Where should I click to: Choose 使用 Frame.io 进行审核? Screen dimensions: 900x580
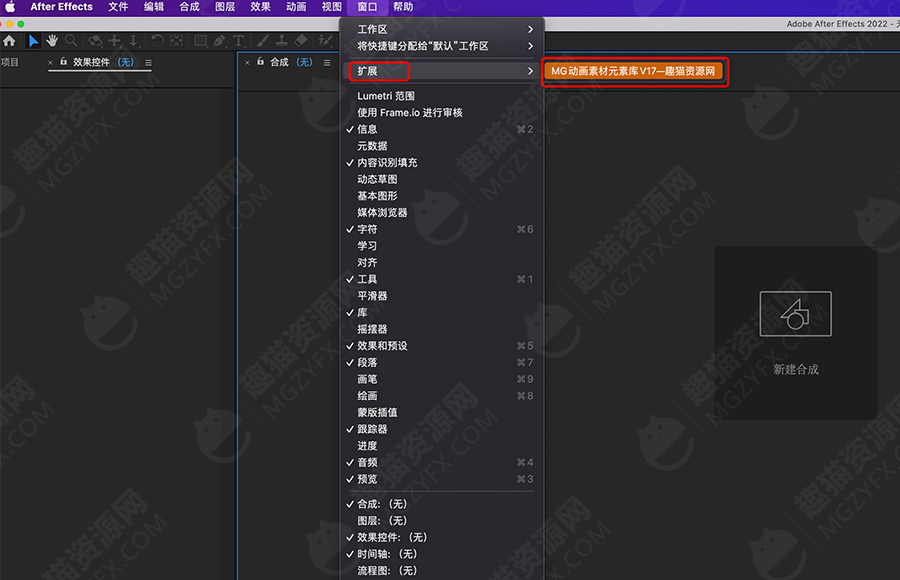(441, 113)
